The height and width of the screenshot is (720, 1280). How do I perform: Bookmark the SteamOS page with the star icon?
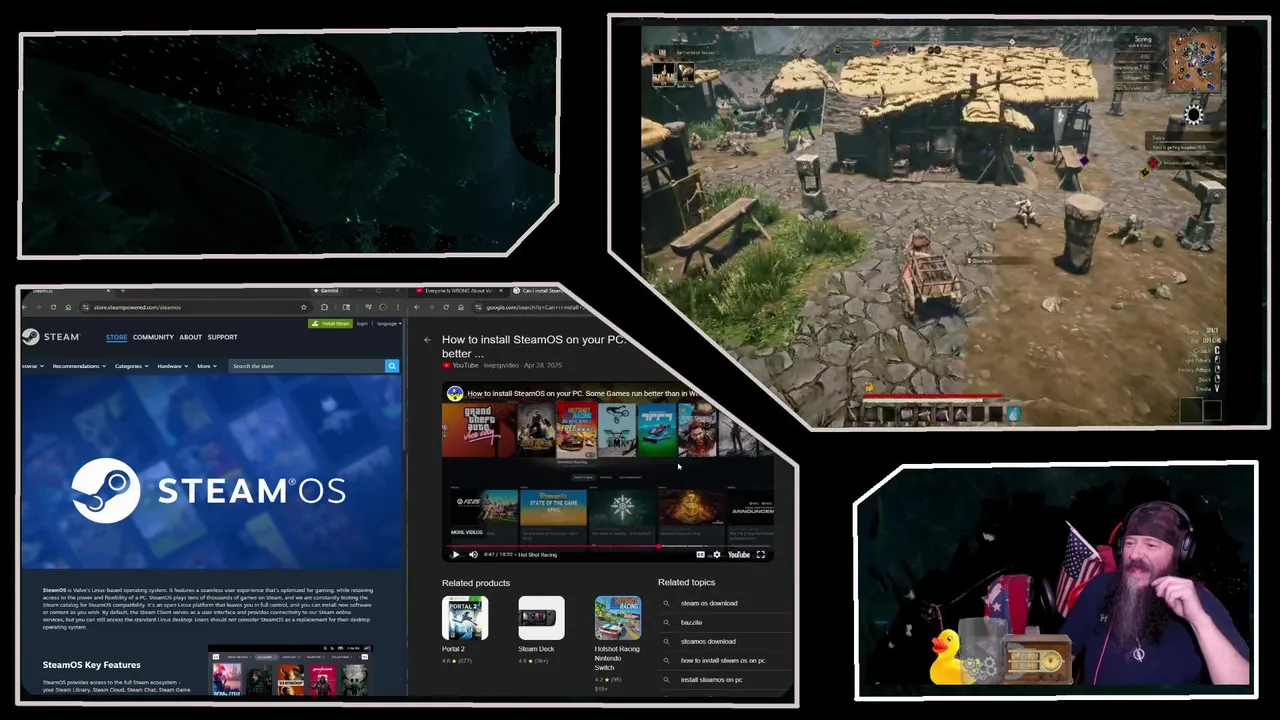point(304,307)
